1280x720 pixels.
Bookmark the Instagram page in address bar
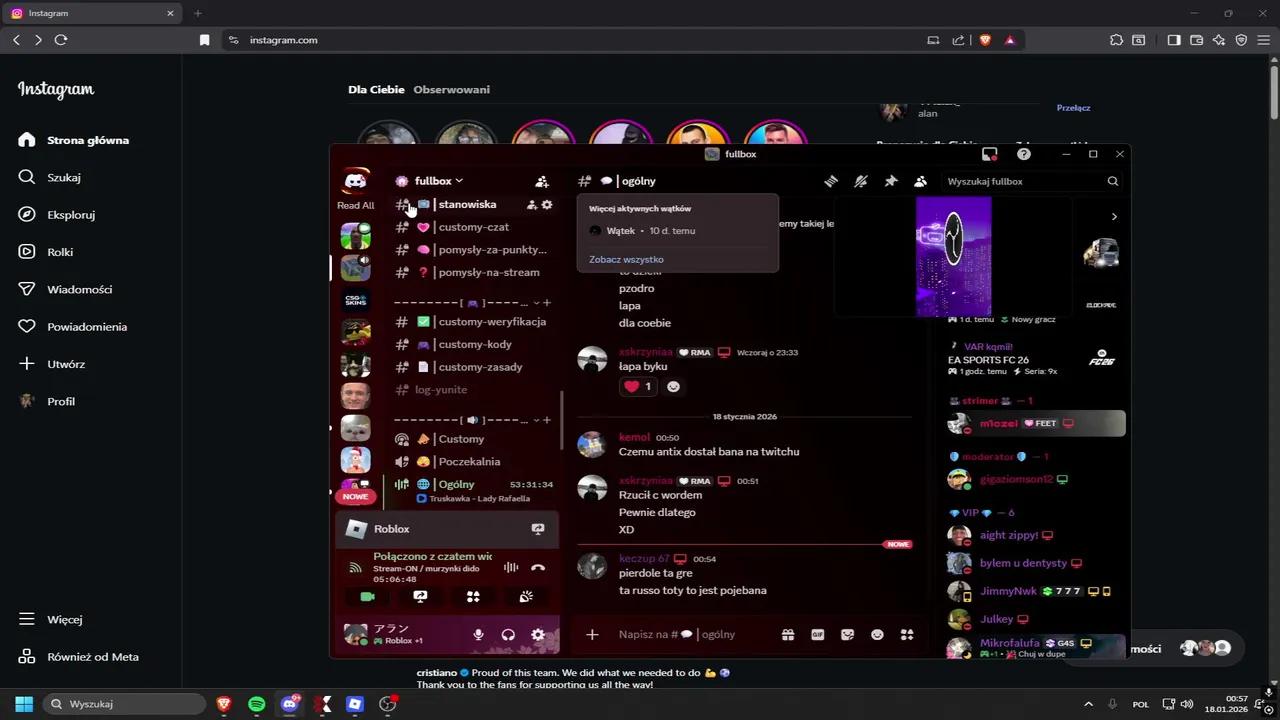(x=204, y=40)
